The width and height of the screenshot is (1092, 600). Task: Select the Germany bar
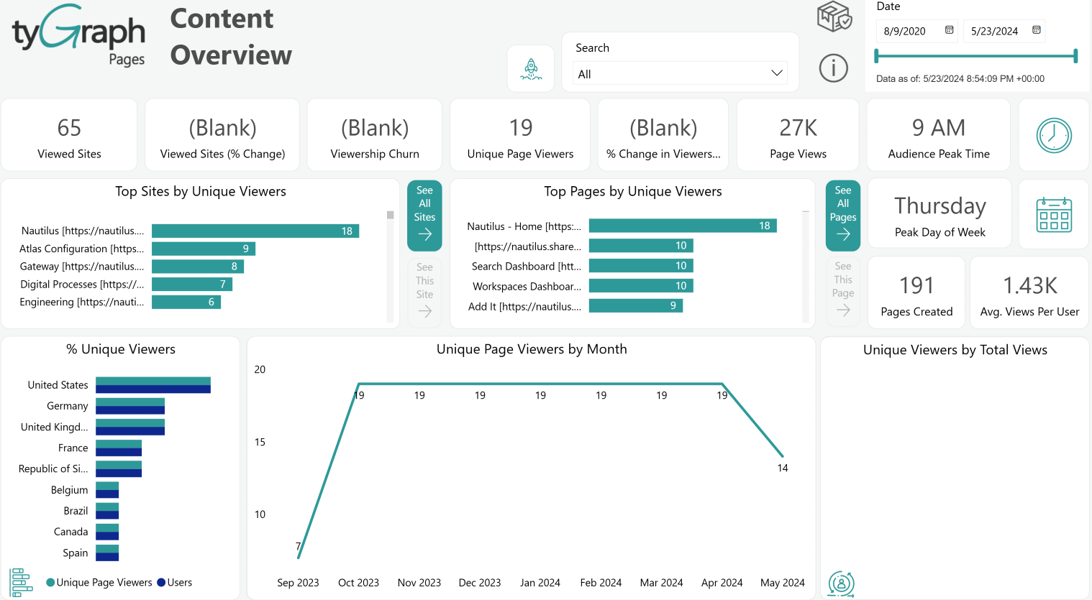130,406
